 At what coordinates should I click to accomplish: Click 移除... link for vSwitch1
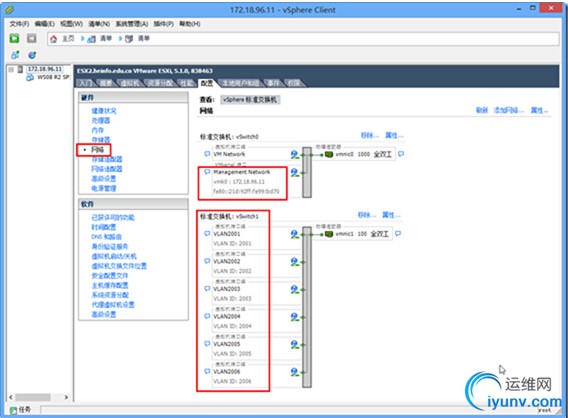(x=367, y=215)
